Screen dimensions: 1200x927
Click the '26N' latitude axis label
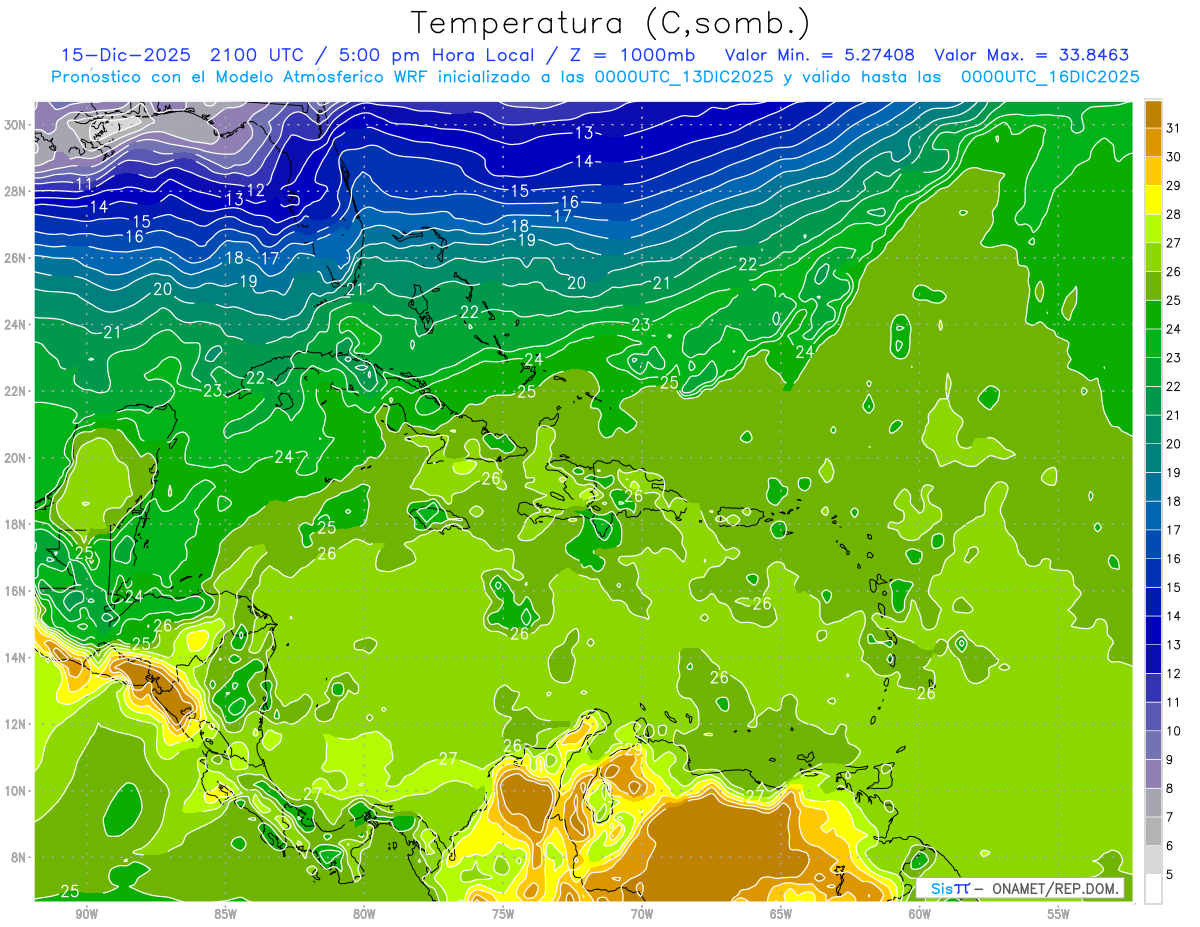click(16, 258)
